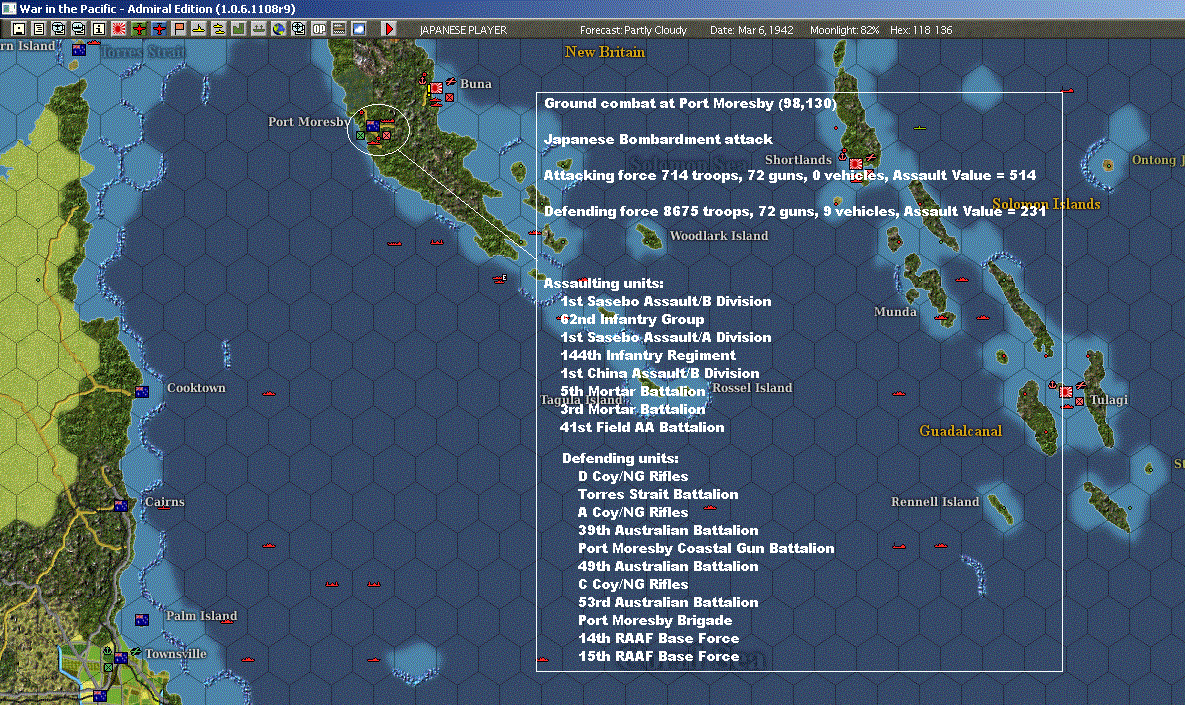
Task: Select the Shortlands Japanese base flag
Action: click(x=856, y=164)
